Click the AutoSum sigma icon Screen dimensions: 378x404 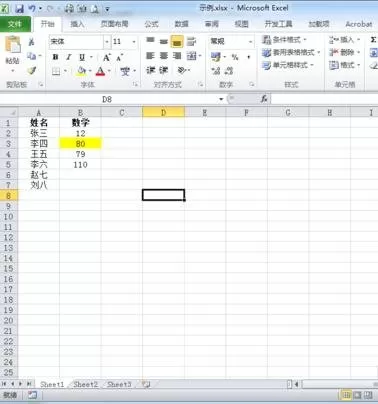374,40
